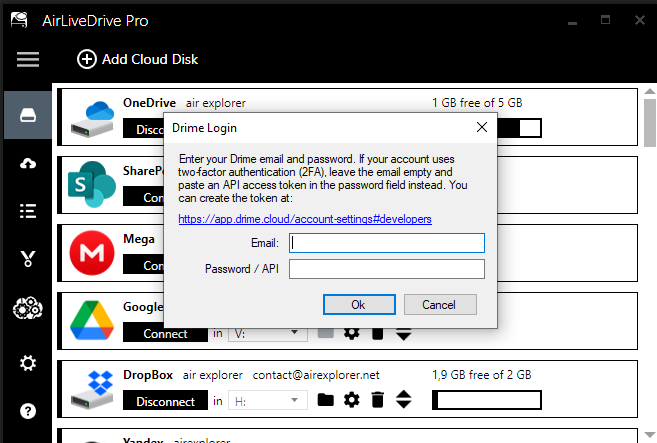
Task: Click '1 GB free of 5 GB' text
Action: [477, 103]
